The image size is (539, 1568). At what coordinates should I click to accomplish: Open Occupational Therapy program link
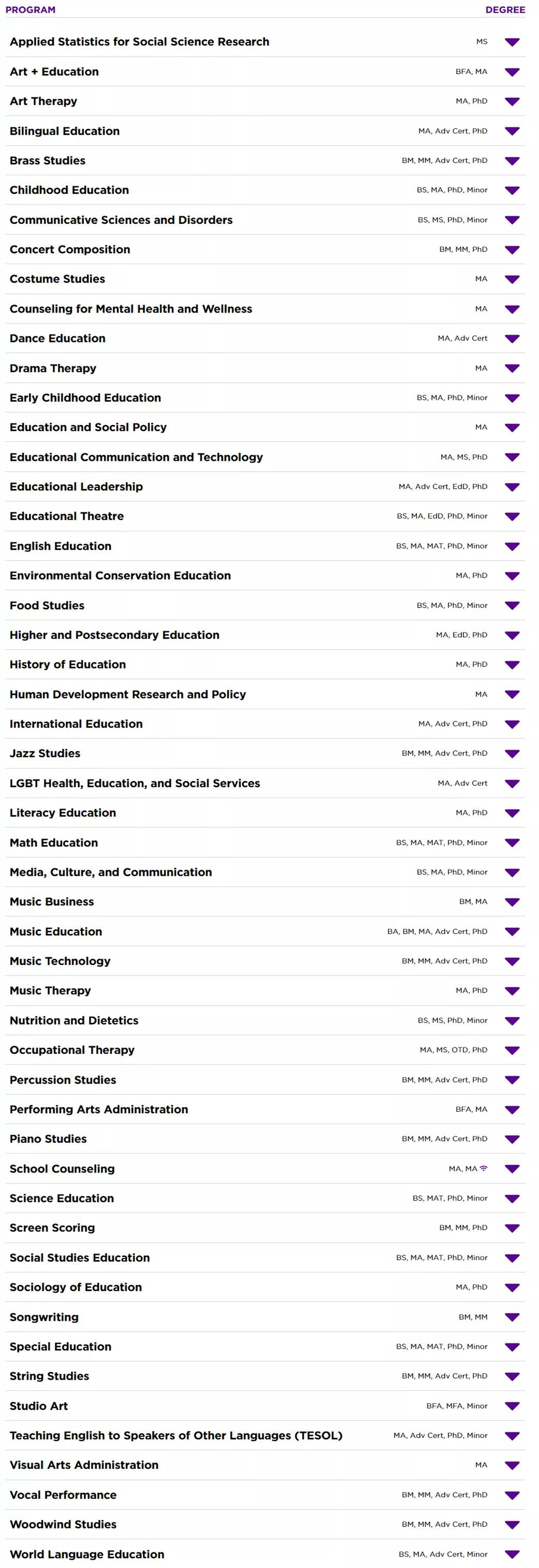(72, 1050)
